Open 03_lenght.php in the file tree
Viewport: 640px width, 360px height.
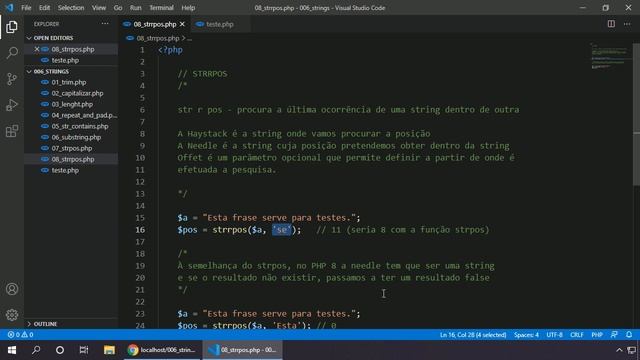[71, 104]
